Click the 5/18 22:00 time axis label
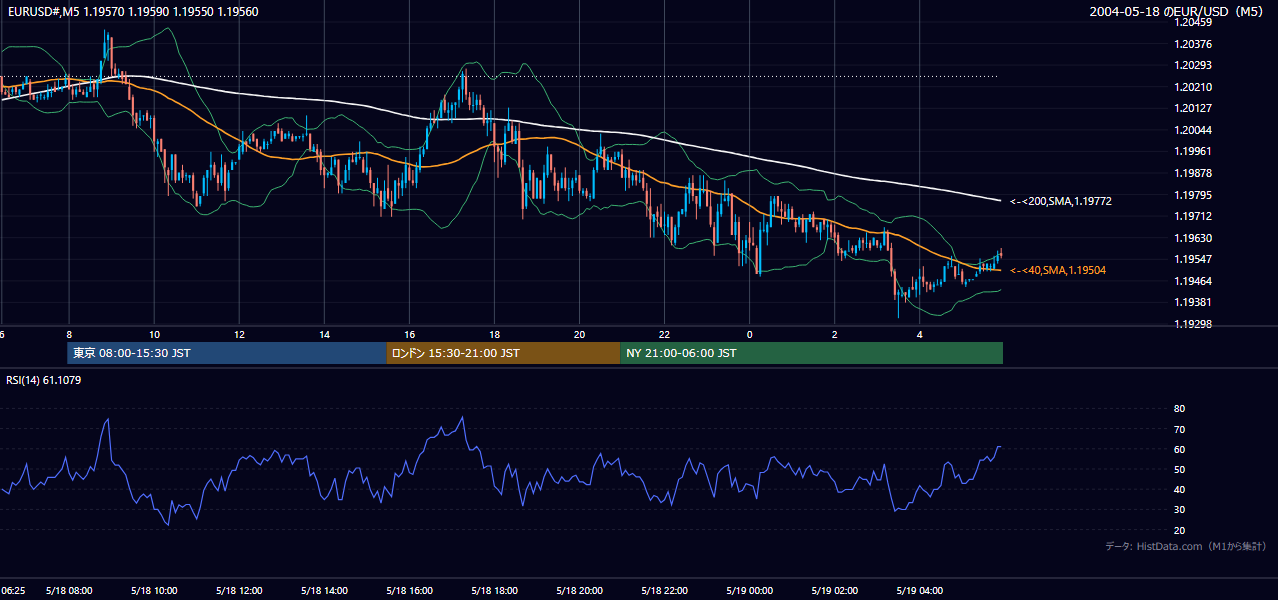The height and width of the screenshot is (600, 1278). pos(664,591)
